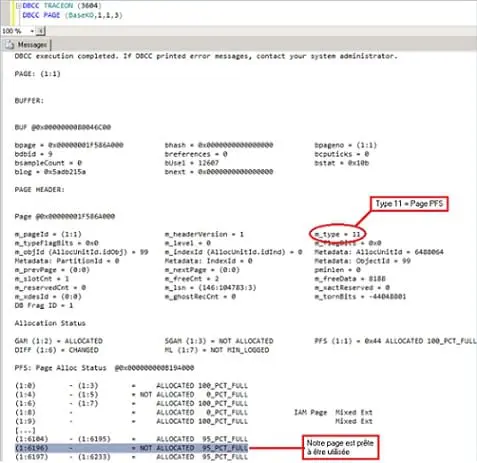
Task: Click the 'ML (1:7) = NOT MIN_LOGGED' entry
Action: click(x=217, y=350)
